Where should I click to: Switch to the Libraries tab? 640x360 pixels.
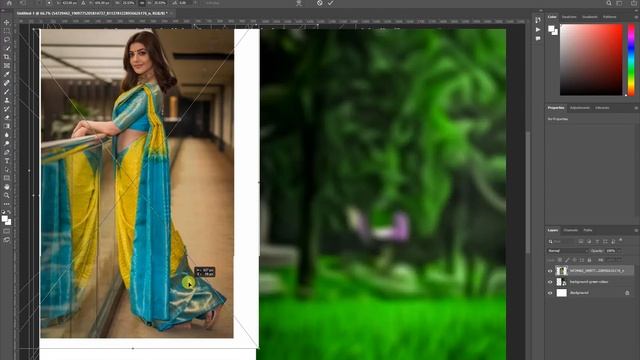click(x=602, y=108)
